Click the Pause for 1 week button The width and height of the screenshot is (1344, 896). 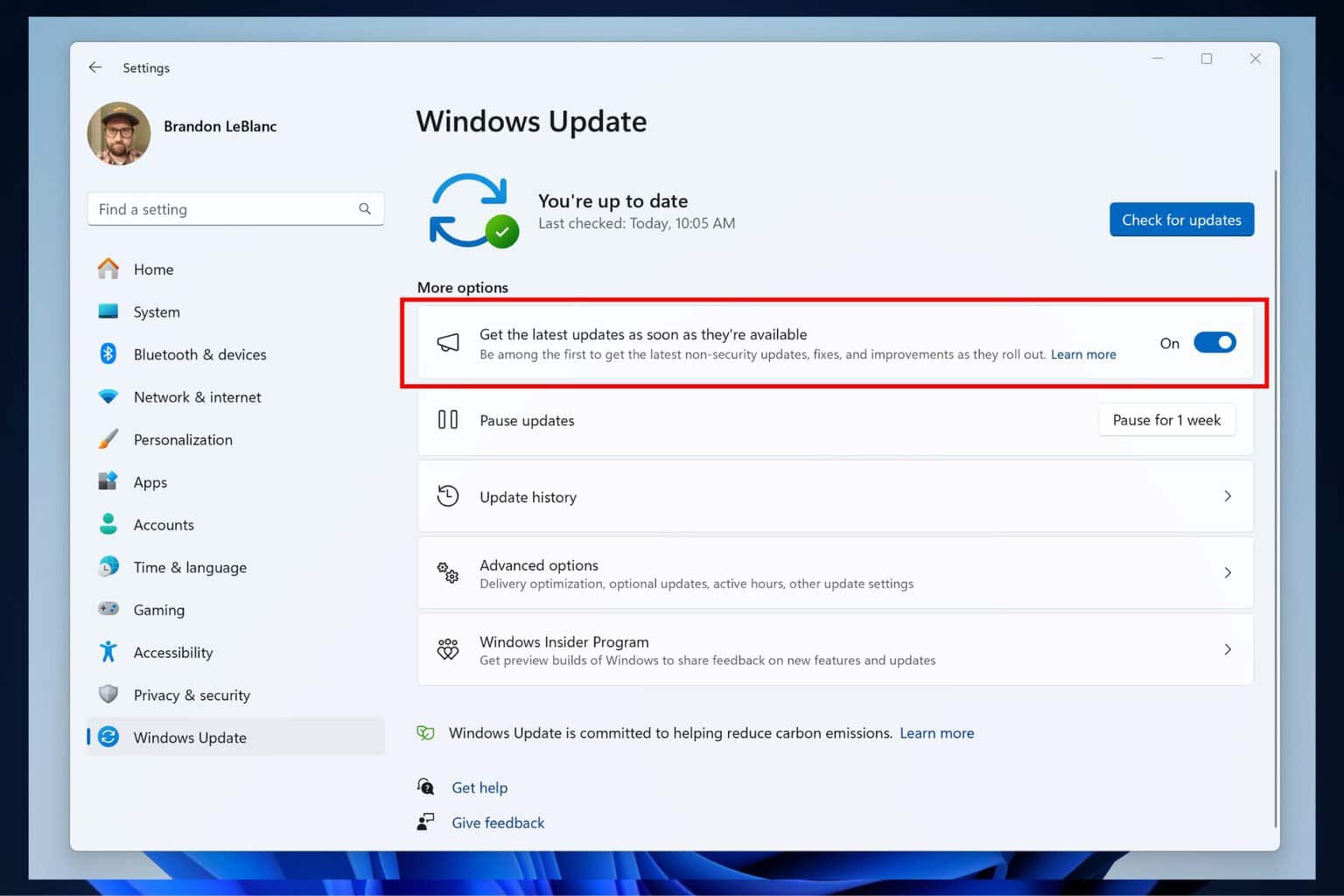click(1166, 420)
